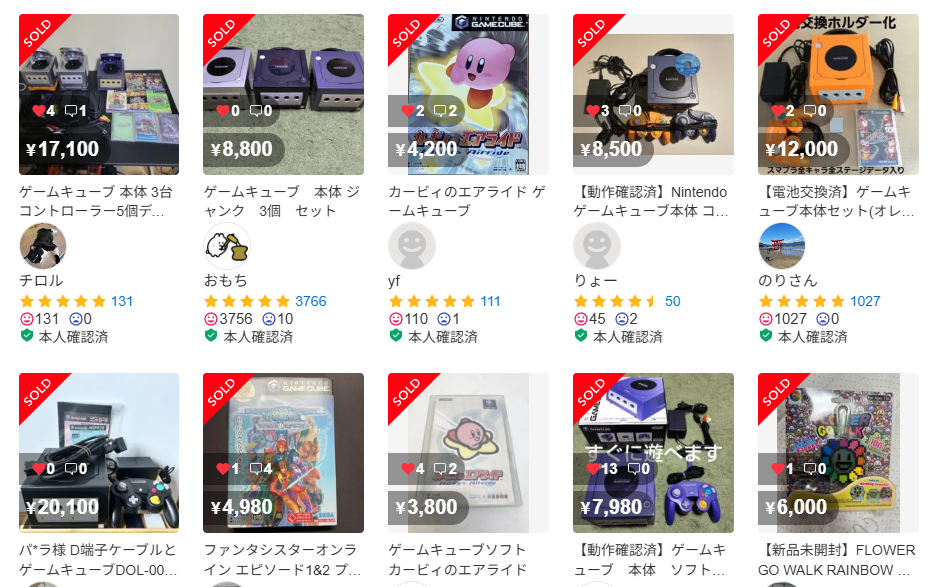Click yf's default gray profile icon
This screenshot has width=935, height=587.
point(411,246)
